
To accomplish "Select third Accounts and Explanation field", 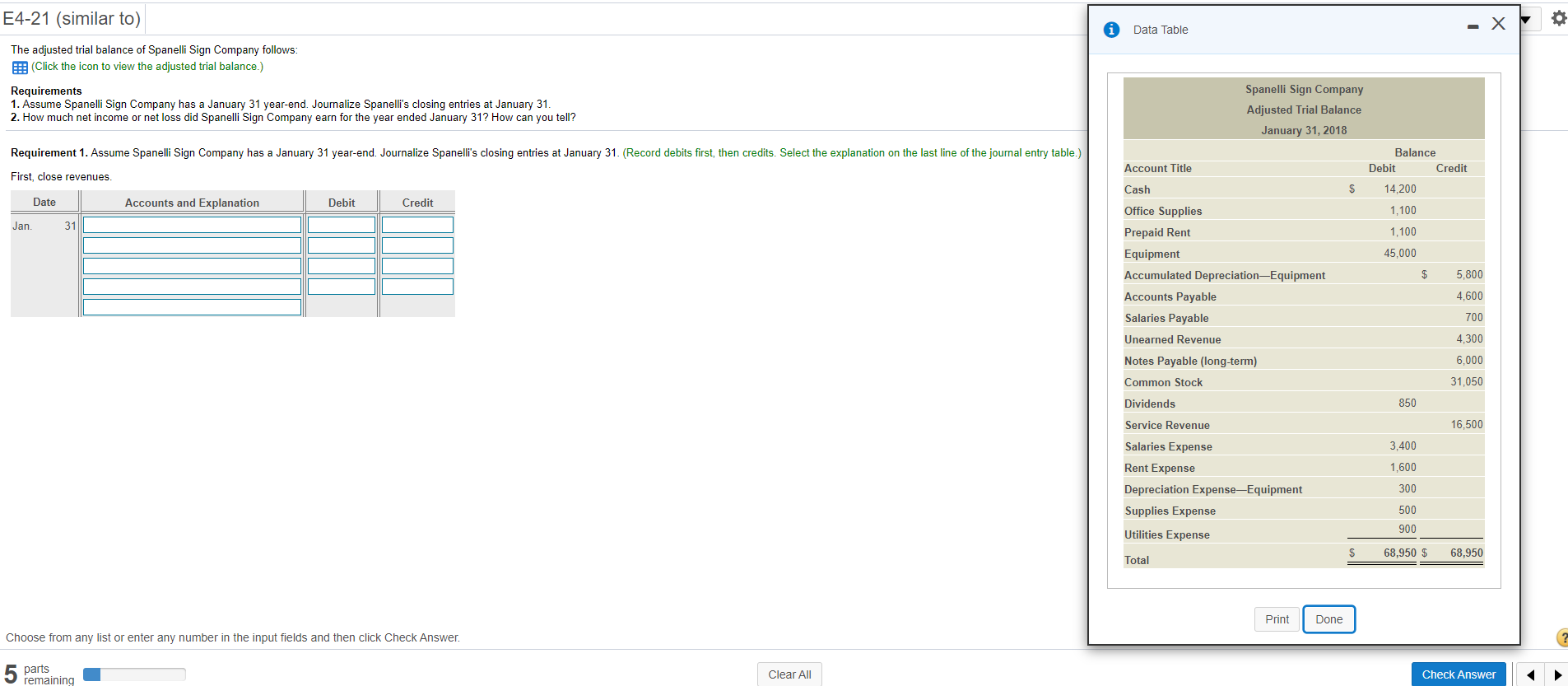I will pos(192,266).
